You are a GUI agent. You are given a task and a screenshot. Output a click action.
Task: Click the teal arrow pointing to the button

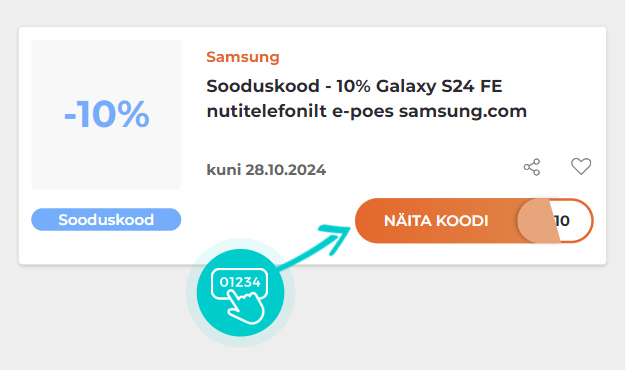tap(315, 246)
